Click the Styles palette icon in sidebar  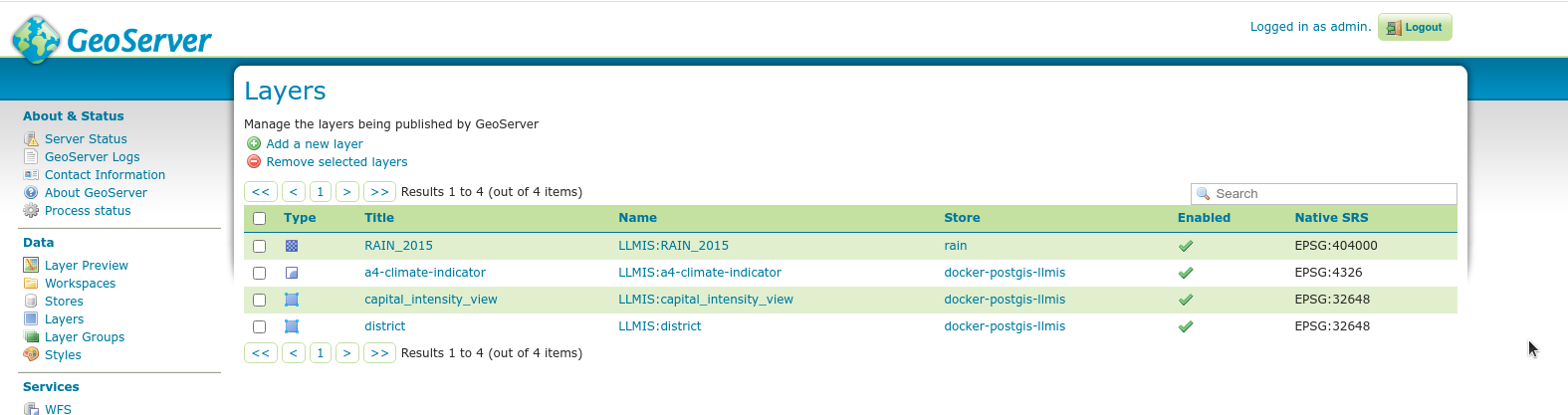(31, 355)
